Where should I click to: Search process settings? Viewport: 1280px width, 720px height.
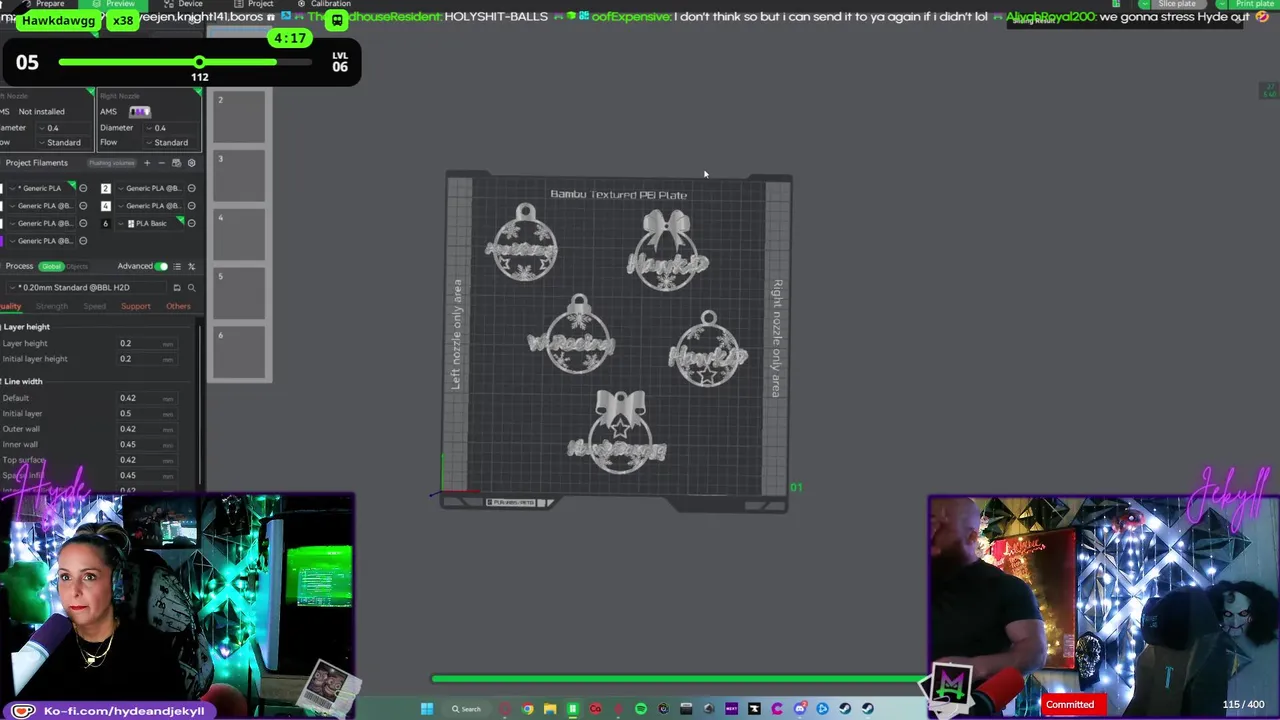(x=191, y=288)
